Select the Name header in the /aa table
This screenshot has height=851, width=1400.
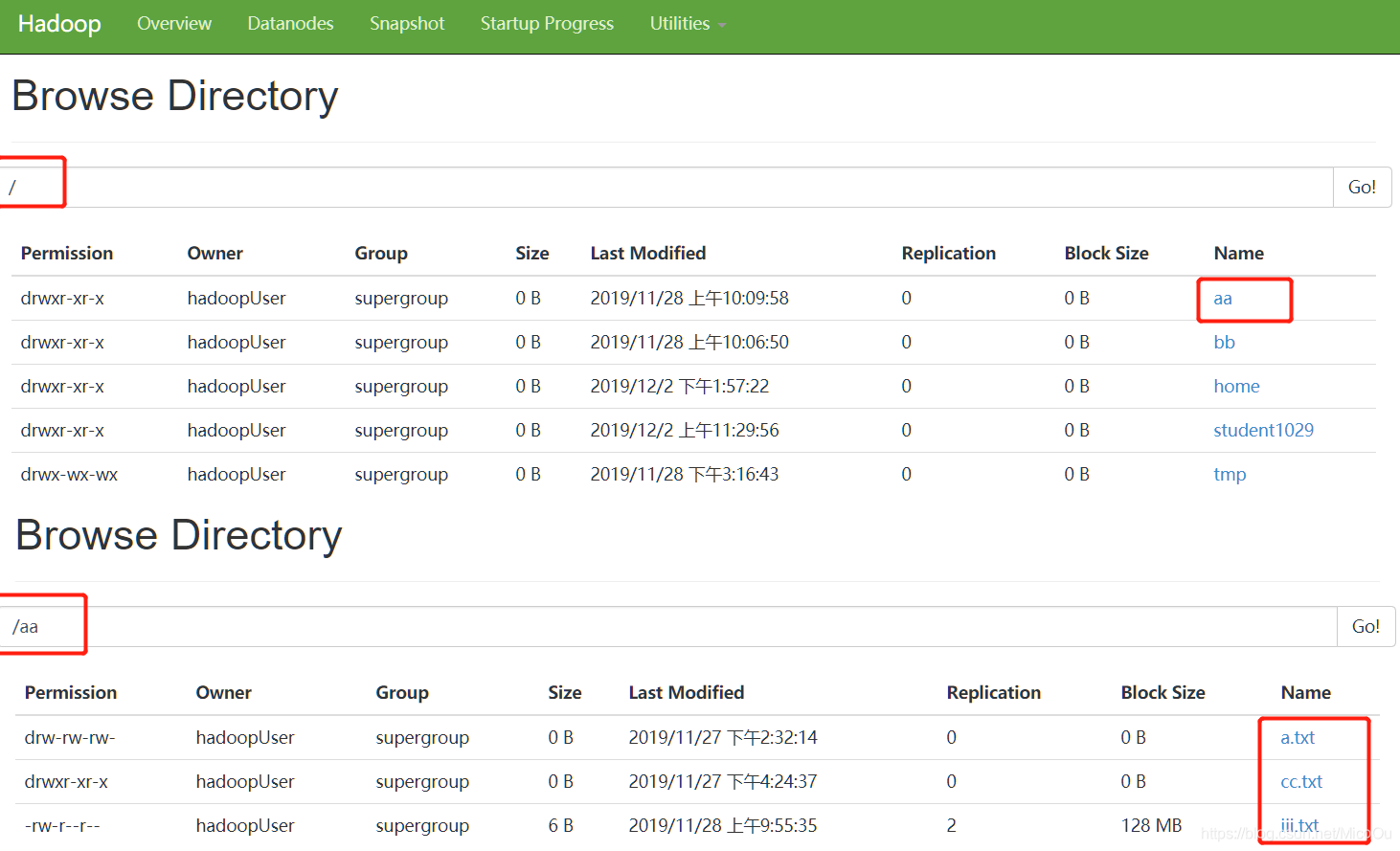point(1305,693)
